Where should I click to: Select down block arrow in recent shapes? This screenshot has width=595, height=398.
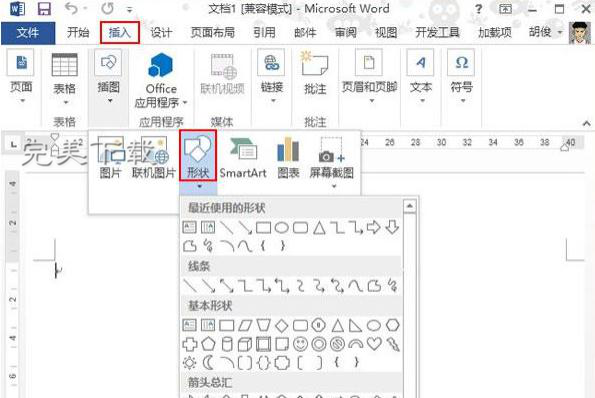[392, 227]
